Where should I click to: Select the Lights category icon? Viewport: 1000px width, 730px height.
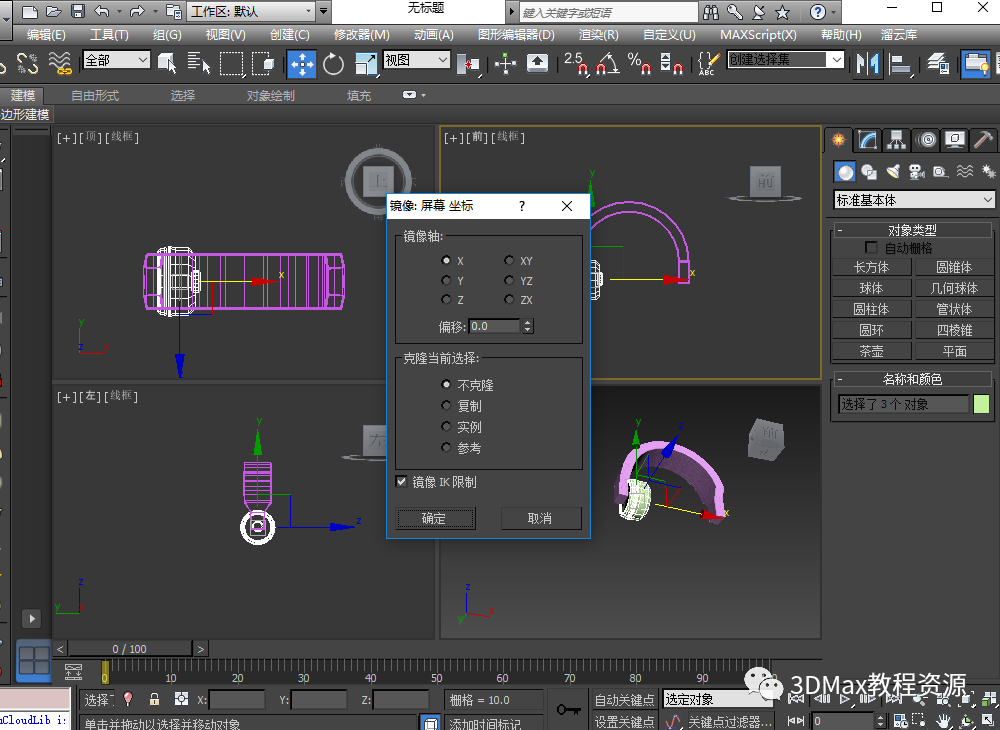(893, 172)
